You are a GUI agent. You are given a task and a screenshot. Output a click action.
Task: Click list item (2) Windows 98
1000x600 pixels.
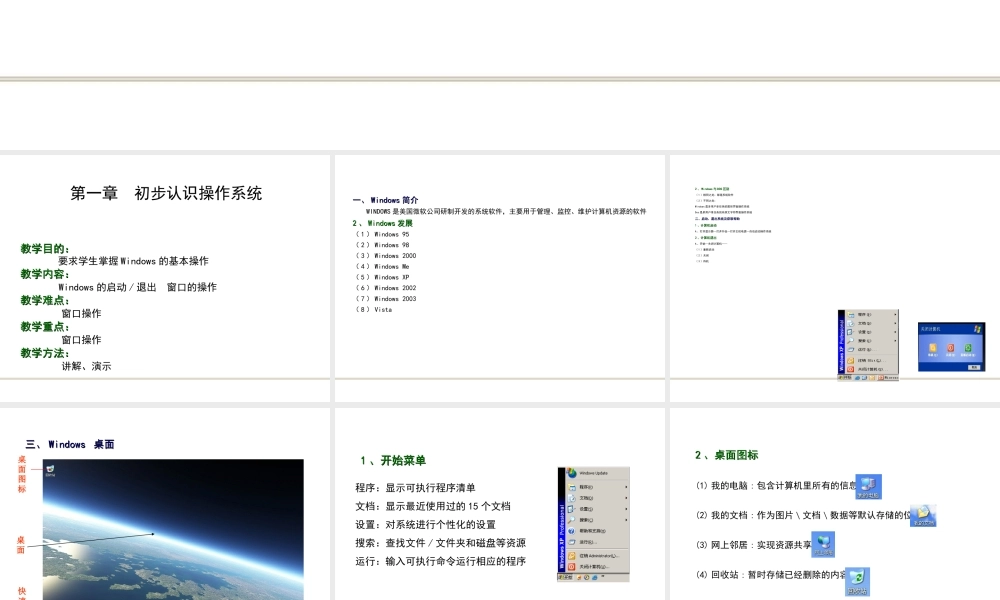point(383,245)
